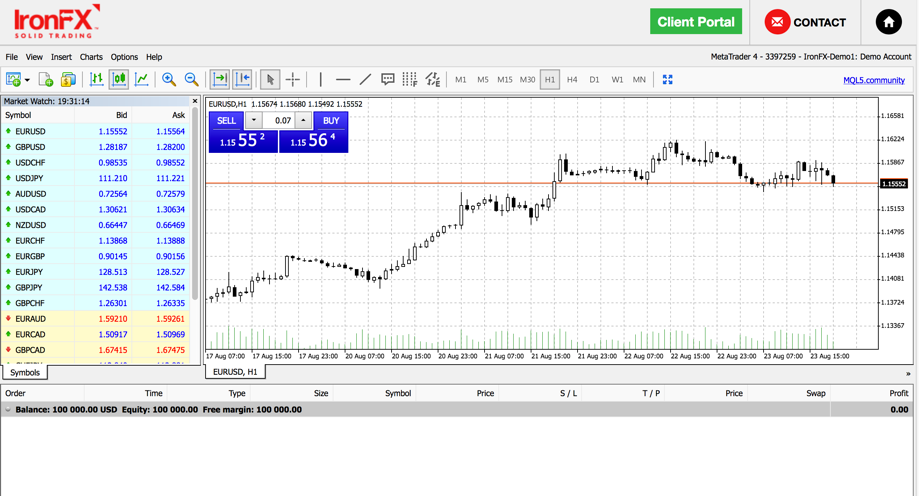Switch chart to bar chart view
The width and height of the screenshot is (919, 496).
97,79
